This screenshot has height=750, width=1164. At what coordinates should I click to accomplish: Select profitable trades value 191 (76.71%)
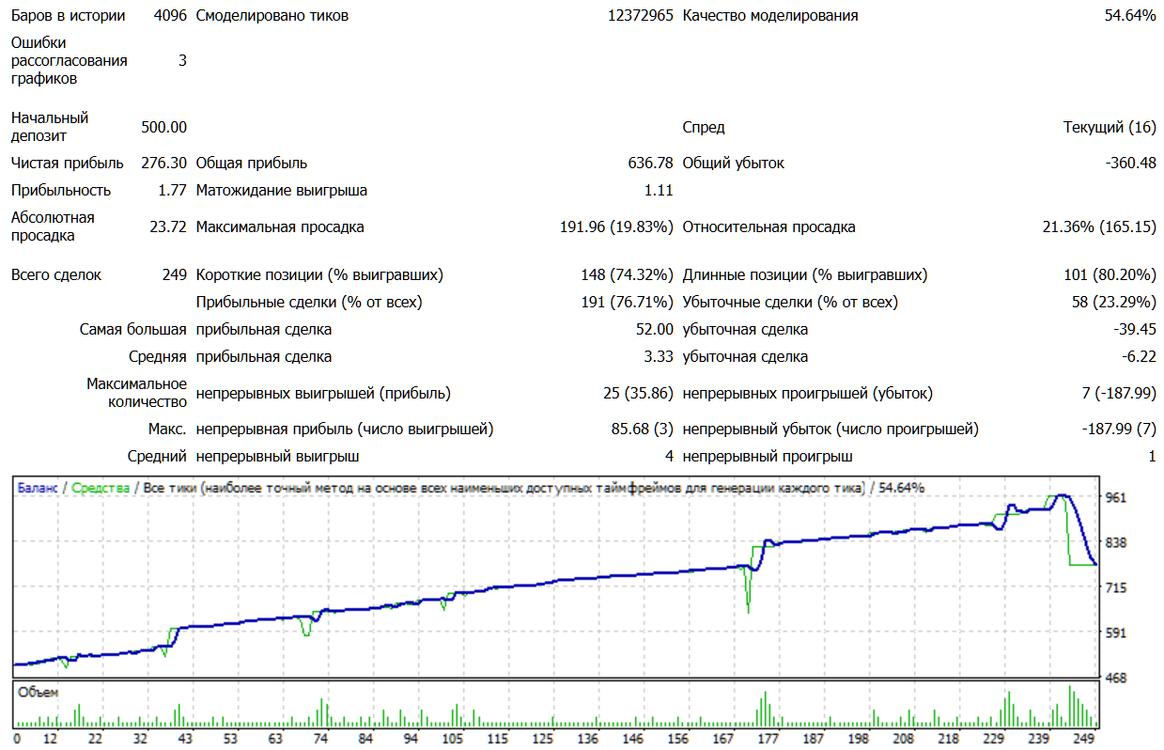pos(627,302)
